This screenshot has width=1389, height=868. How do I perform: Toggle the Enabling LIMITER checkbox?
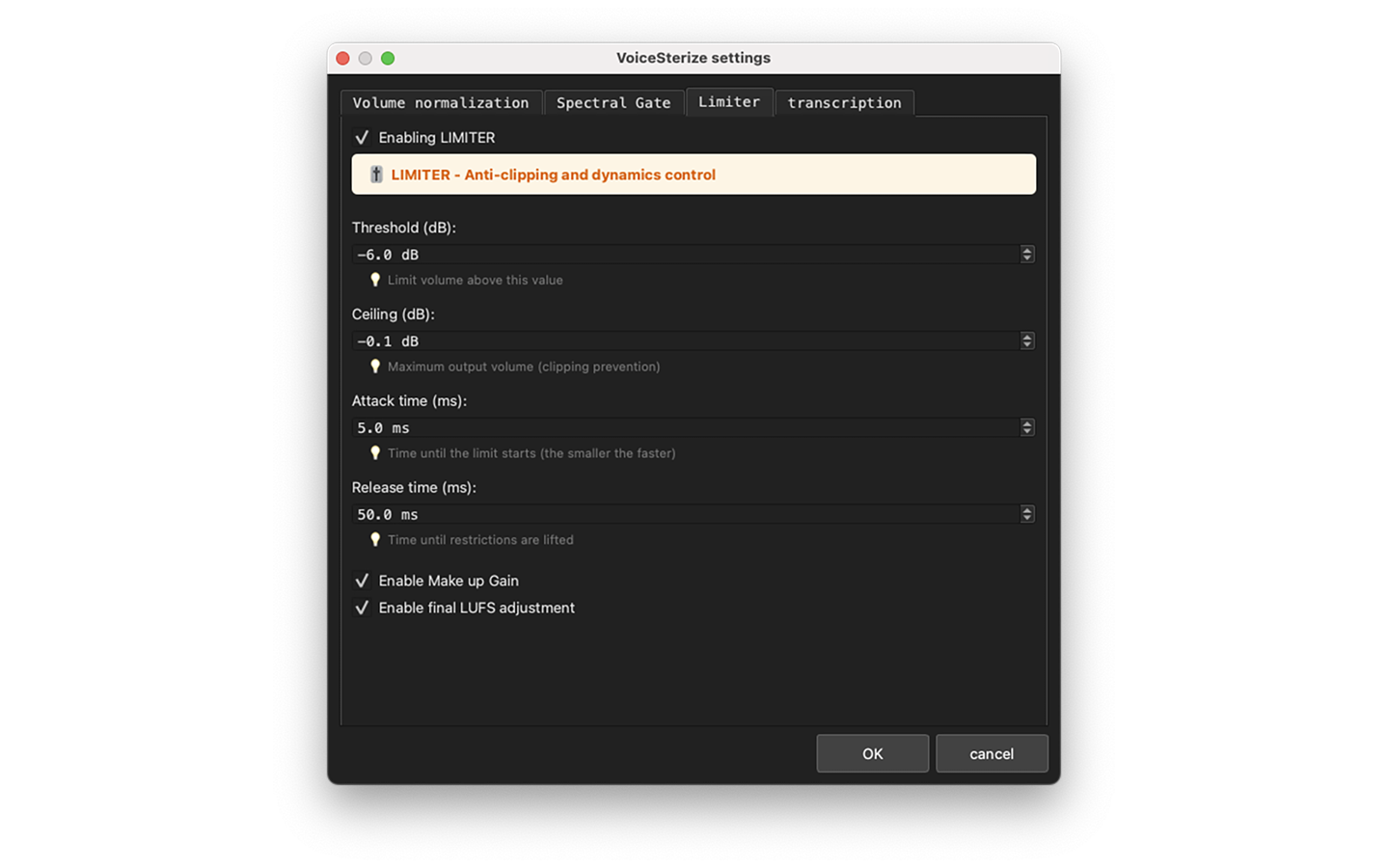click(x=362, y=137)
